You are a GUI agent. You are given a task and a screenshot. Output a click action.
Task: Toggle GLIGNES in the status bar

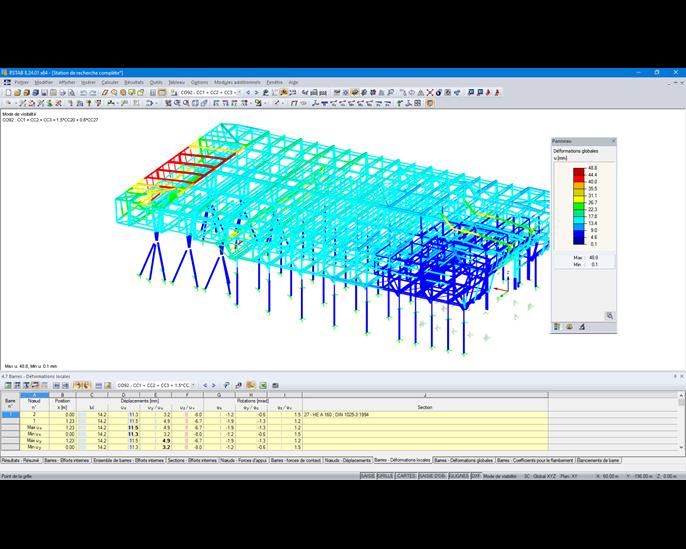pos(459,476)
